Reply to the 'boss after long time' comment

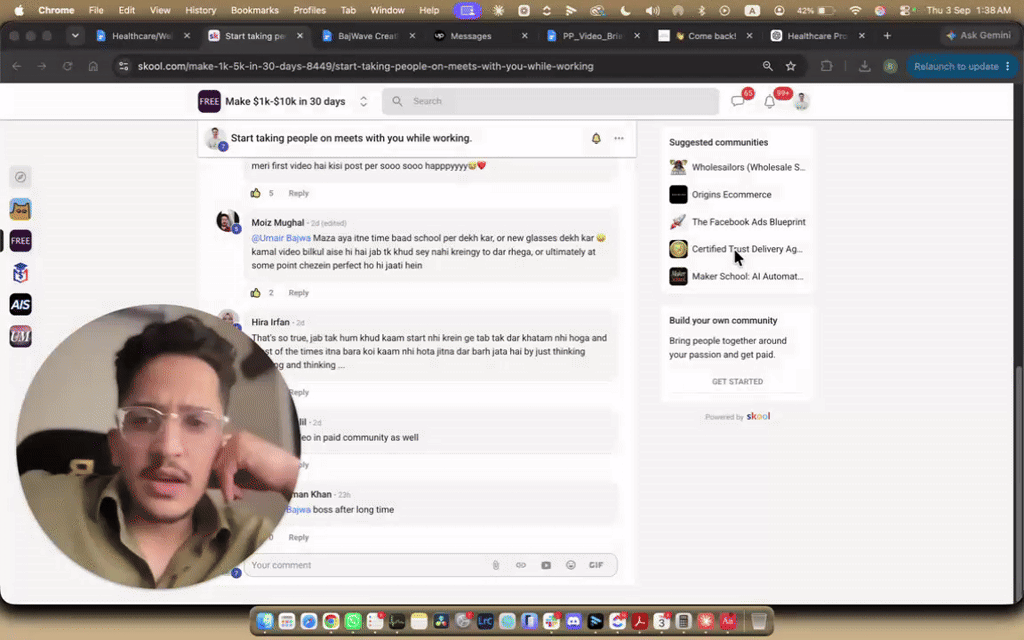coord(298,537)
